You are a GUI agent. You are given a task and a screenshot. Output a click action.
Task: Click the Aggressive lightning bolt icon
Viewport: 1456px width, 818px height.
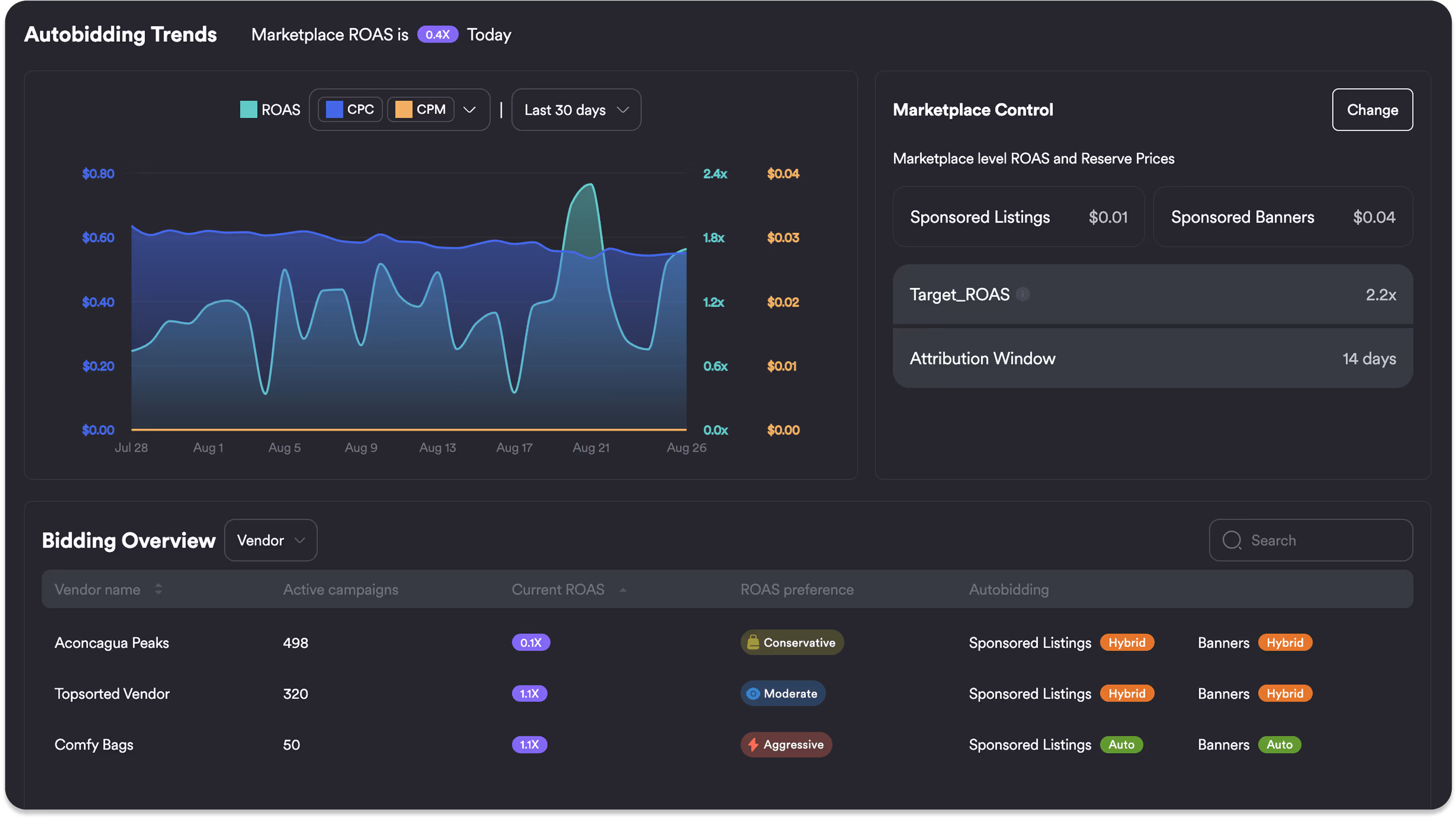pos(753,745)
